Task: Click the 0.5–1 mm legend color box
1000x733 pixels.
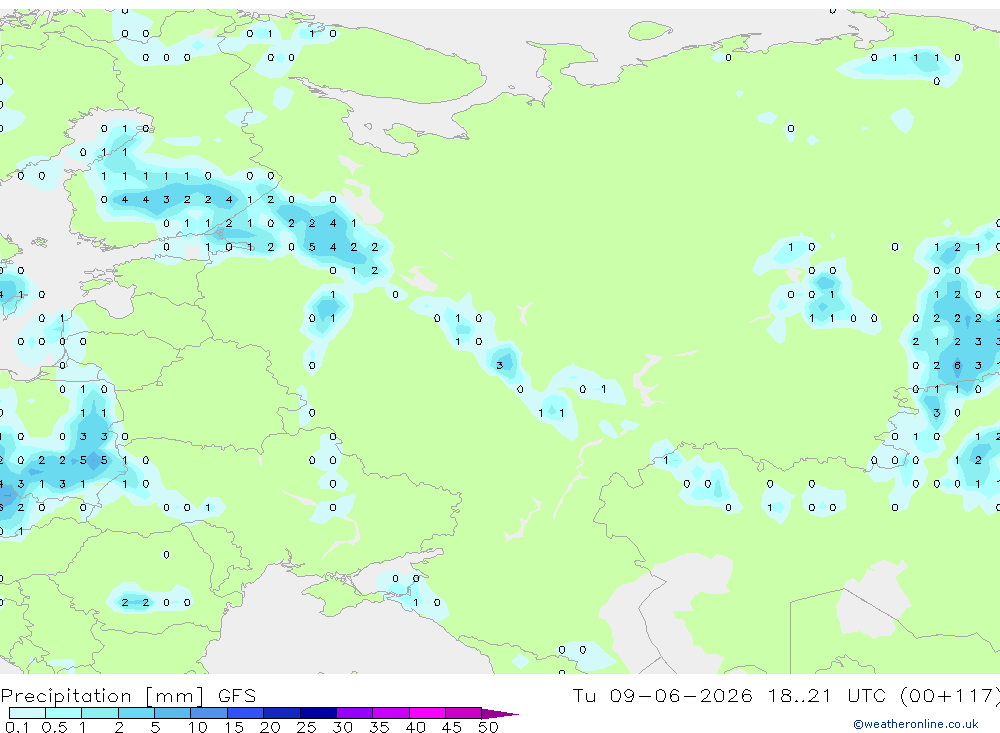Action: click(x=64, y=713)
